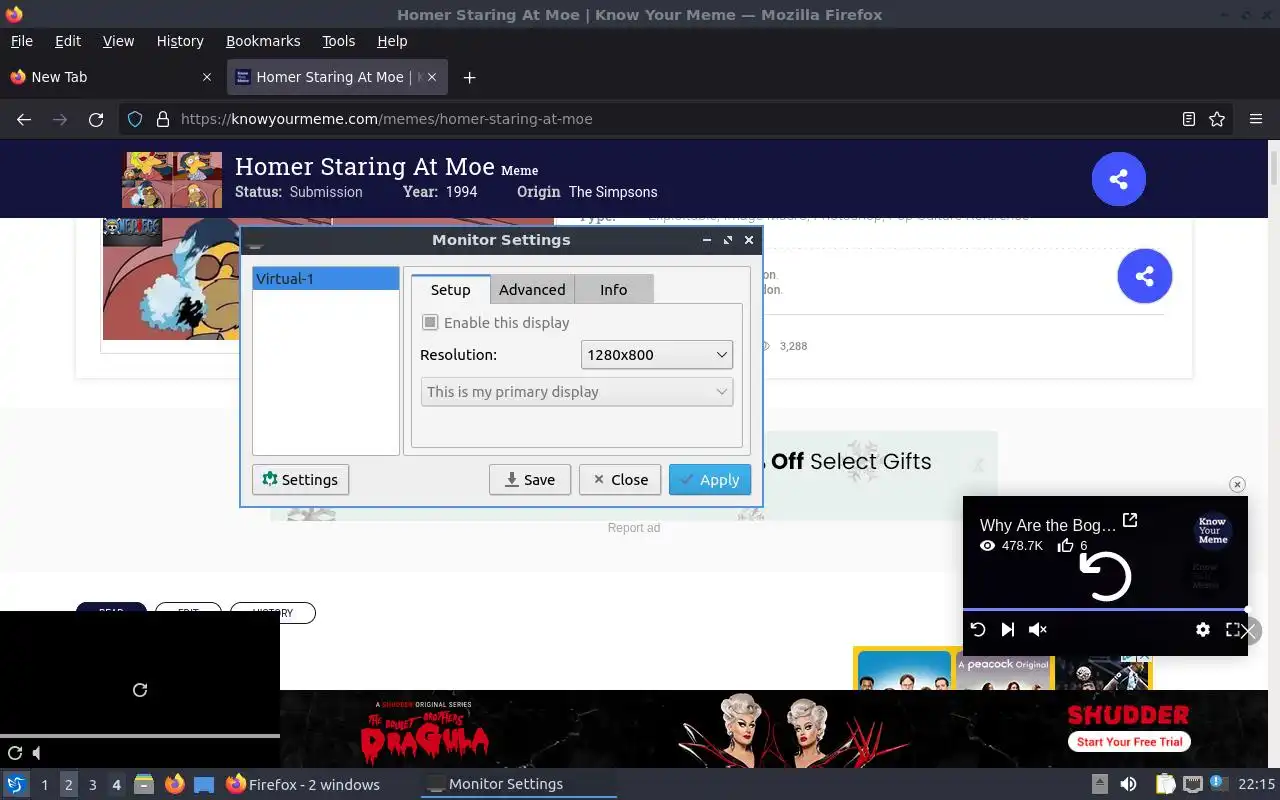
Task: Reload the page with the Firefox toolbar button
Action: coord(96,119)
